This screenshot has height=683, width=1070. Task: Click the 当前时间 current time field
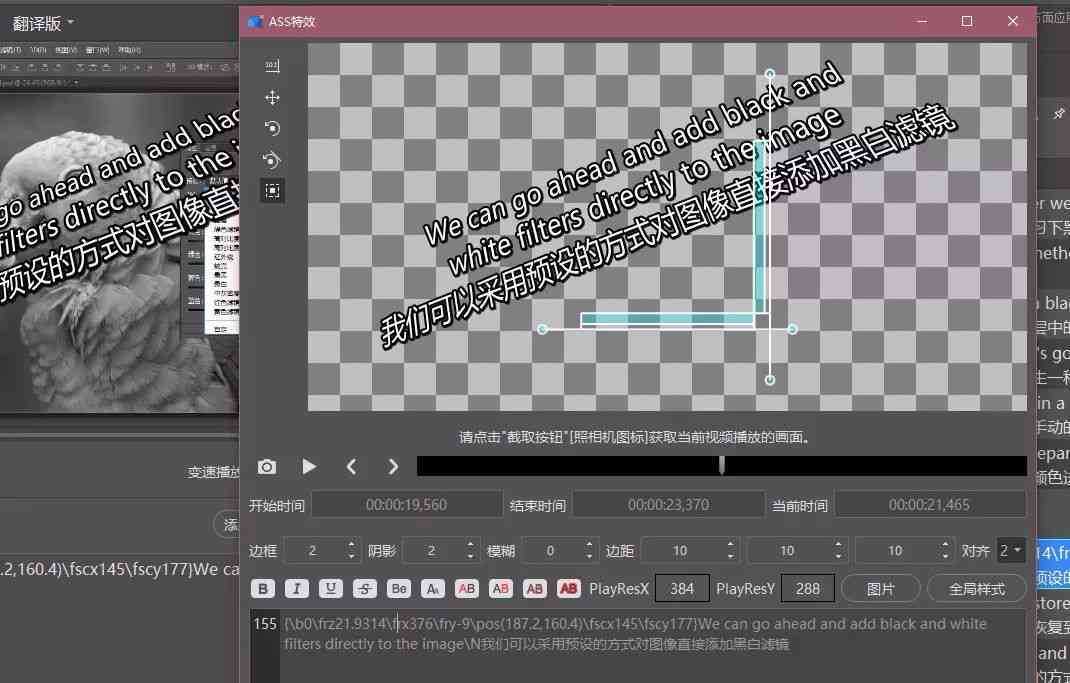[x=929, y=505]
